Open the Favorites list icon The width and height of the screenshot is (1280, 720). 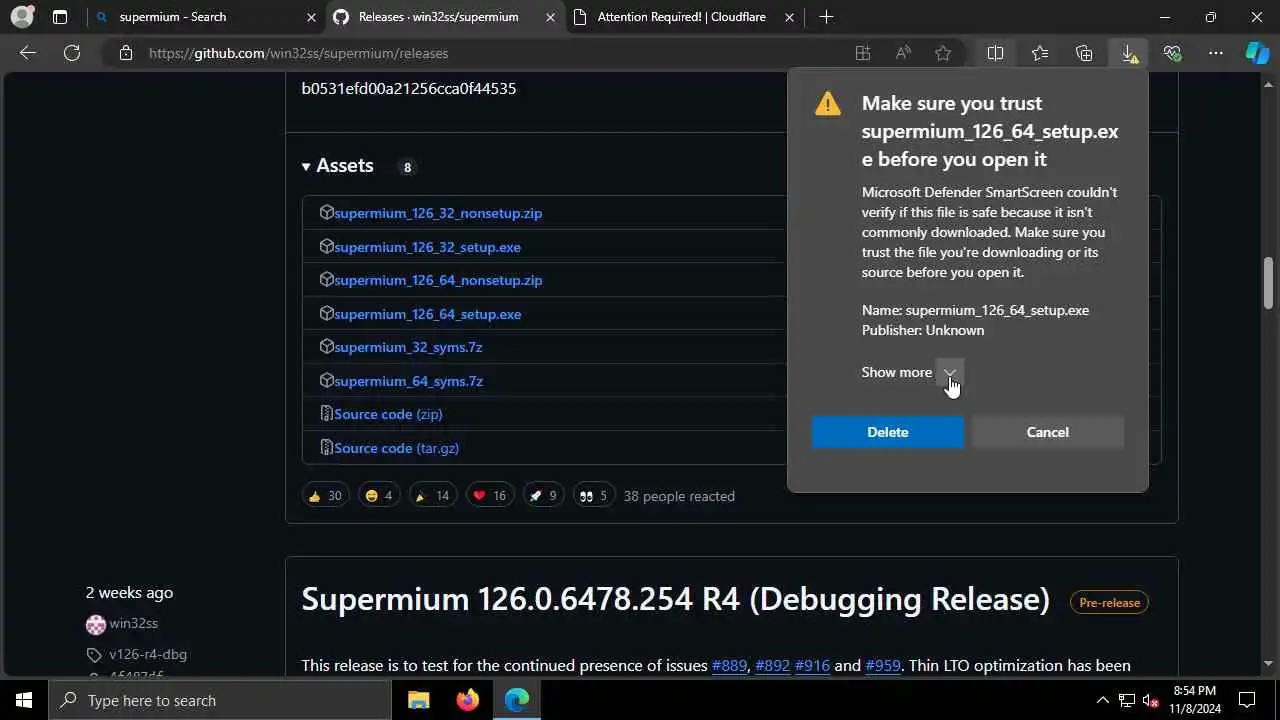click(x=1040, y=53)
